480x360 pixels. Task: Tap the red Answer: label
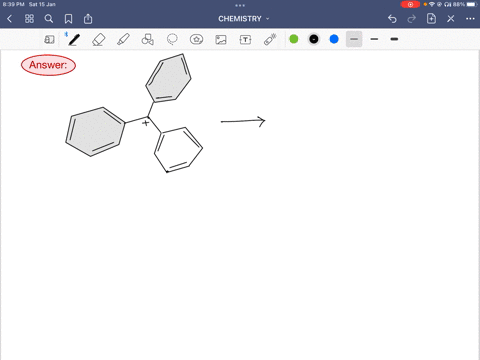(48, 65)
